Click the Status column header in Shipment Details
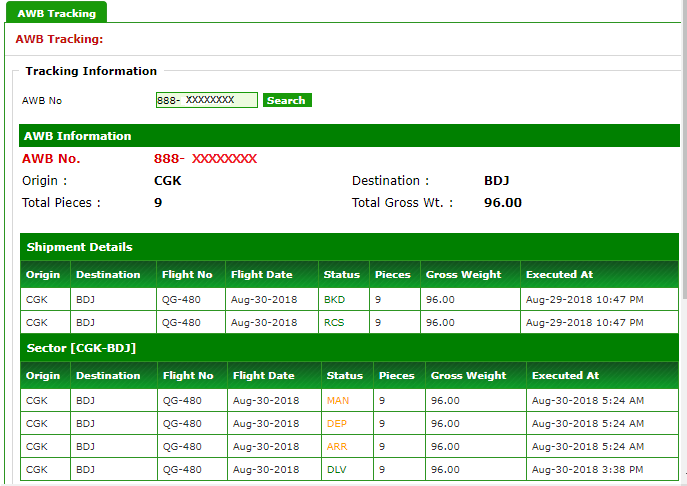This screenshot has height=486, width=687. point(344,274)
